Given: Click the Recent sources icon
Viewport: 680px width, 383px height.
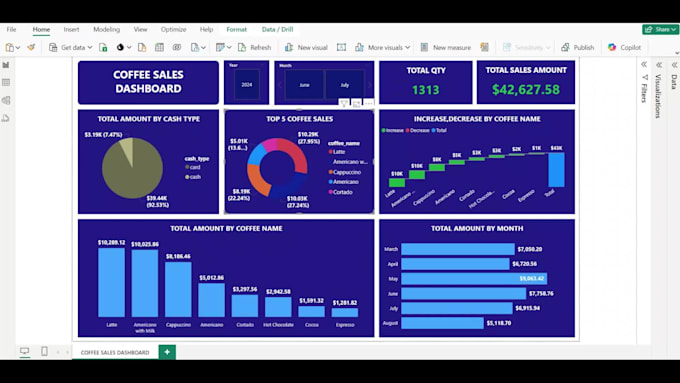Looking at the screenshot, I should [x=195, y=47].
